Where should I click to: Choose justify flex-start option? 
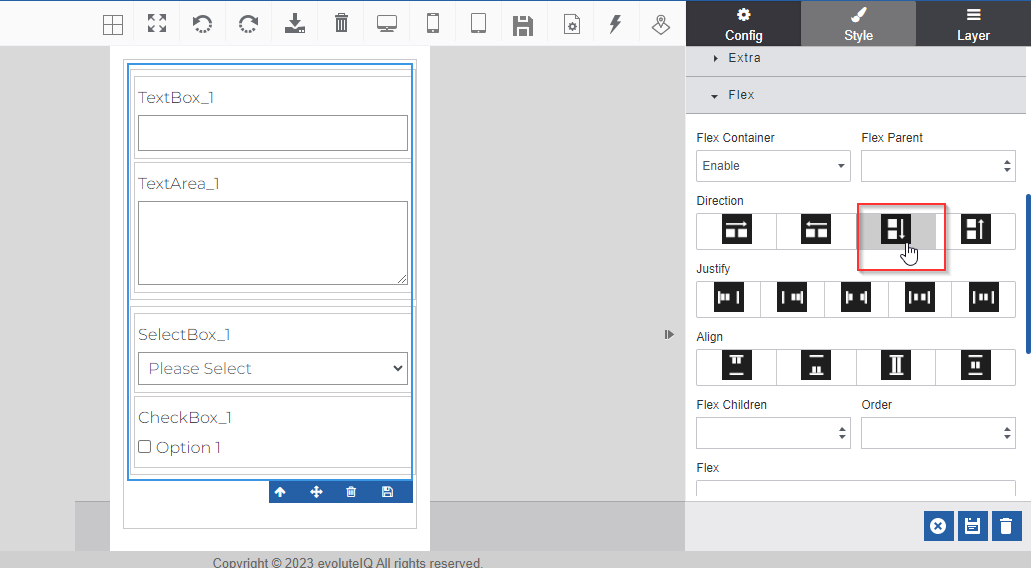(729, 297)
